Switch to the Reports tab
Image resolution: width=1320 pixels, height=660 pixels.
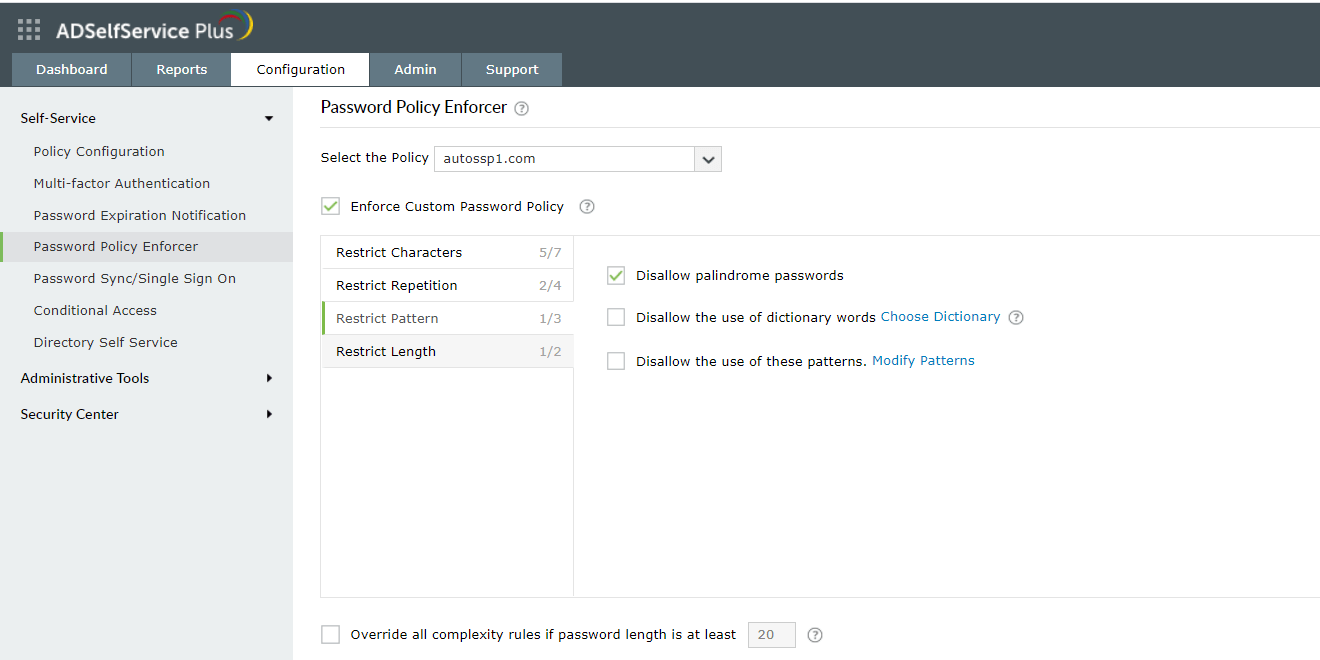pyautogui.click(x=181, y=70)
